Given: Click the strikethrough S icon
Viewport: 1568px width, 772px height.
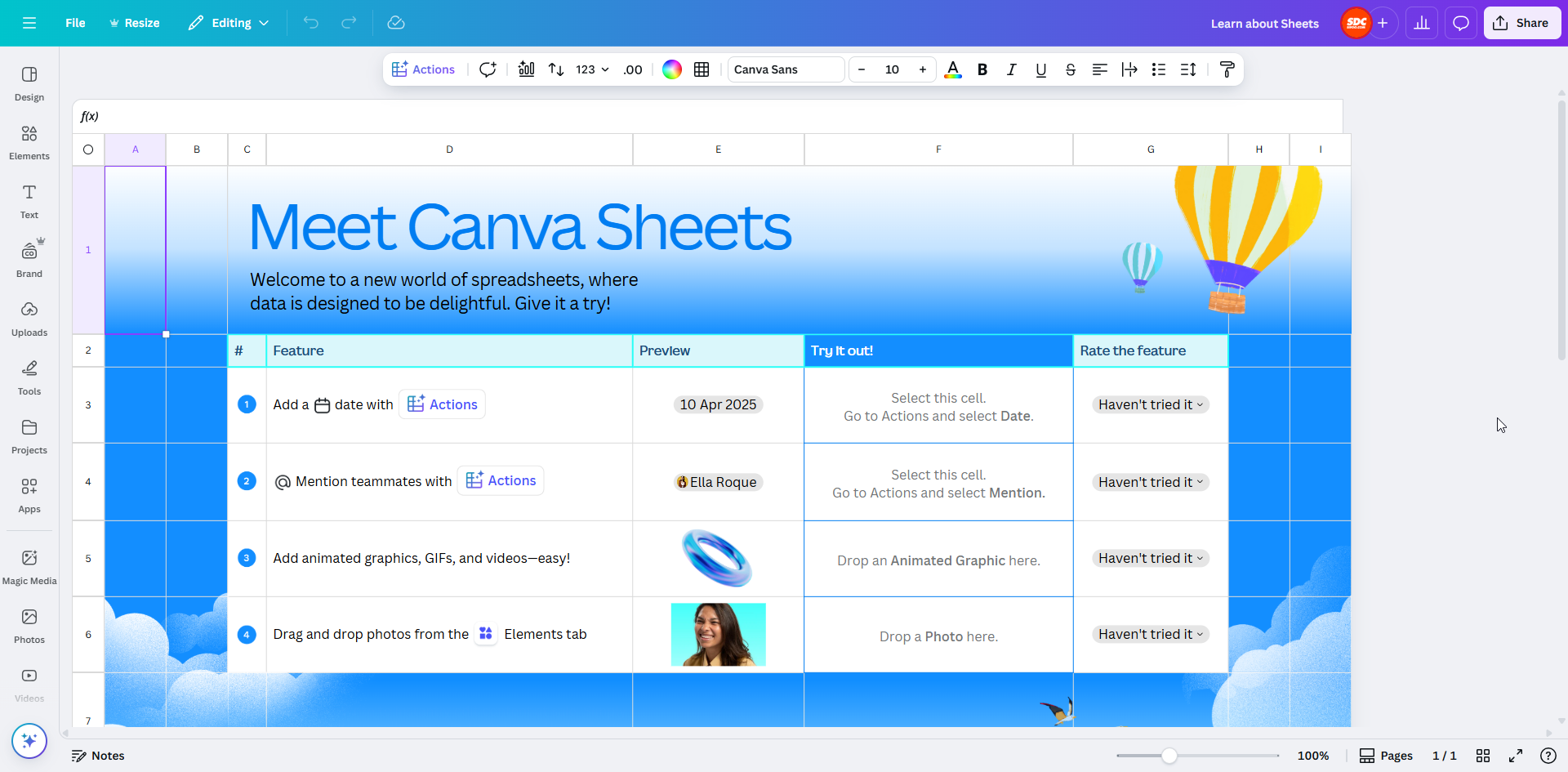Looking at the screenshot, I should point(1071,69).
